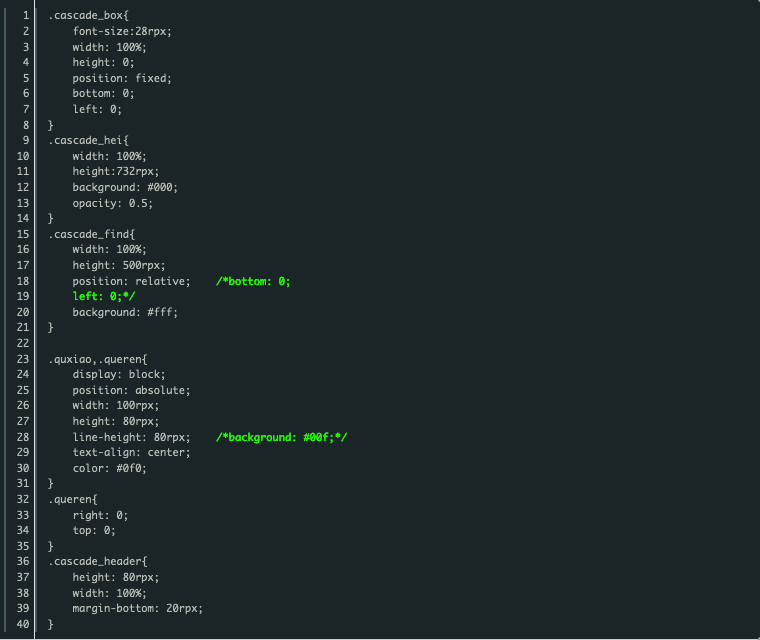Select the .cascade_box selector text

(88, 16)
